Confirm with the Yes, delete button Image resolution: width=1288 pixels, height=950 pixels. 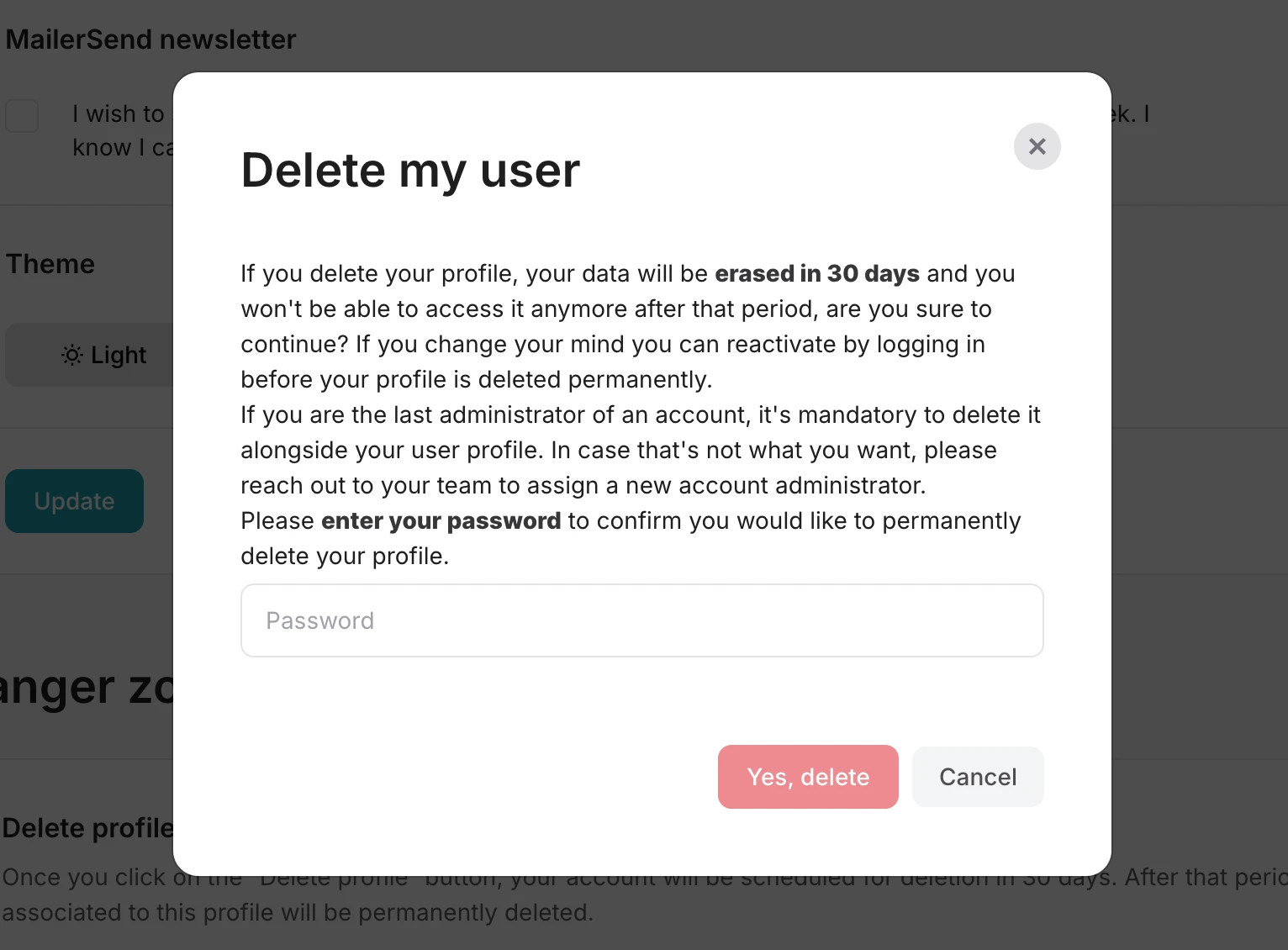[807, 777]
